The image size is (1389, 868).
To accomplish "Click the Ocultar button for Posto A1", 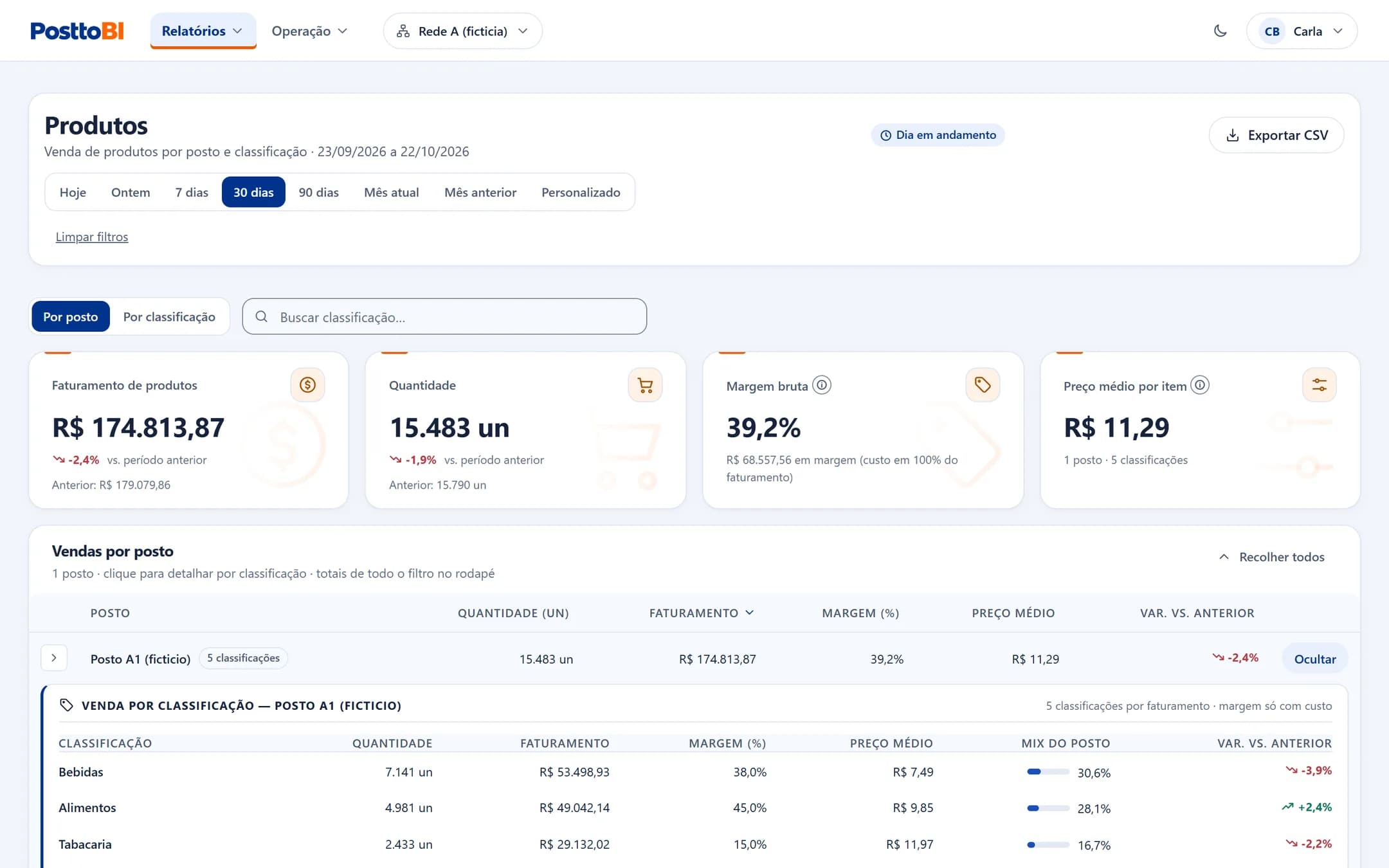I will coord(1315,658).
